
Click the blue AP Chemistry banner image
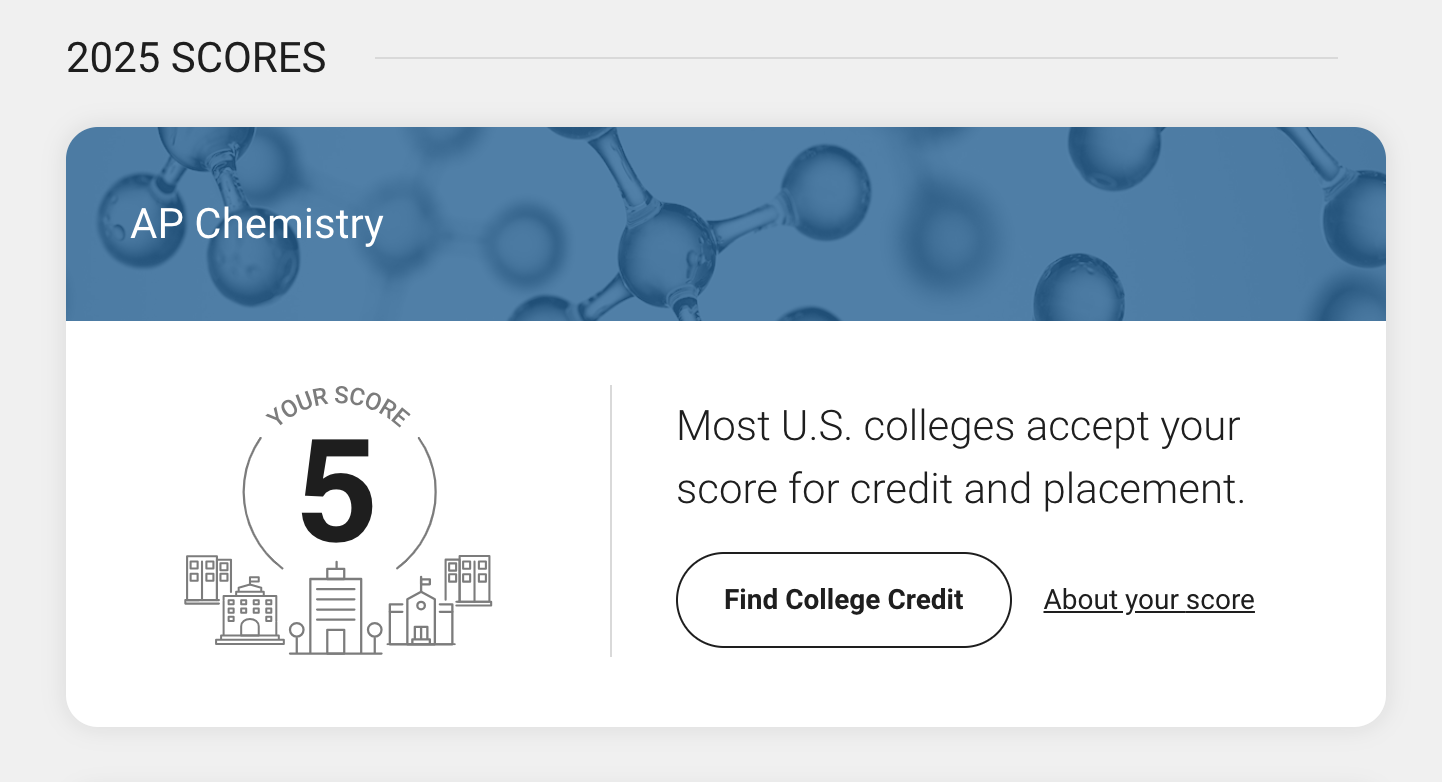(726, 224)
